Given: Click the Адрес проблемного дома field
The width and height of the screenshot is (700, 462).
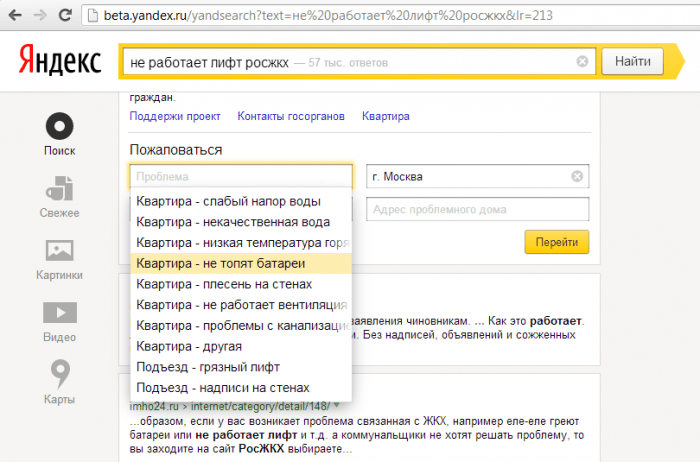Looking at the screenshot, I should pyautogui.click(x=476, y=210).
